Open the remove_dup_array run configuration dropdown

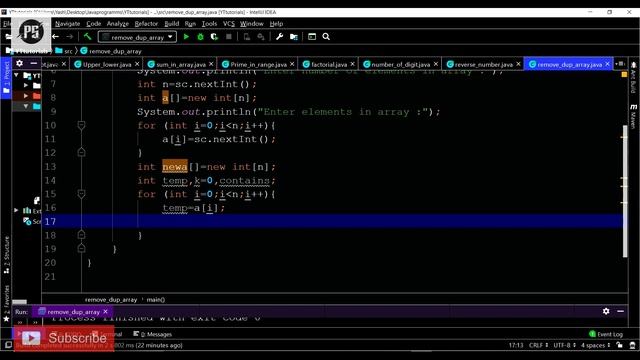137,37
